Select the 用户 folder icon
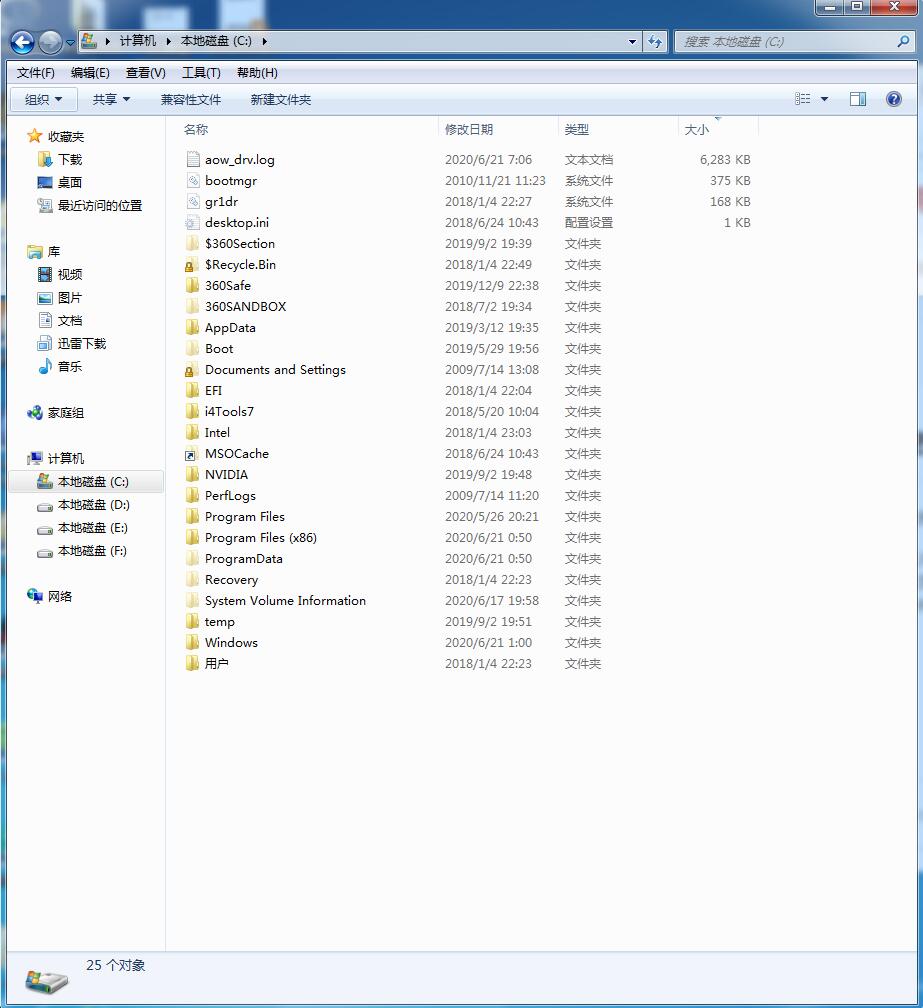Viewport: 923px width, 1008px height. [x=192, y=663]
